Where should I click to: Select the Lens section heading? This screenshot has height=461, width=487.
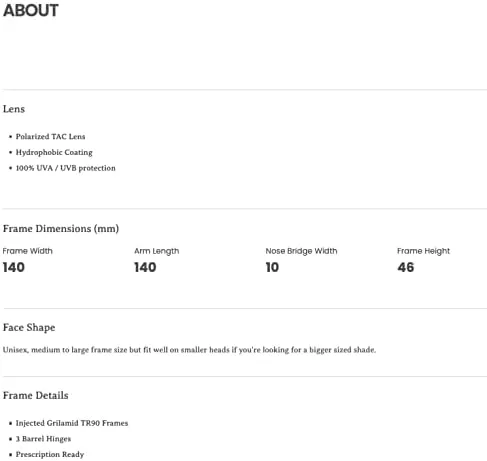tap(14, 109)
